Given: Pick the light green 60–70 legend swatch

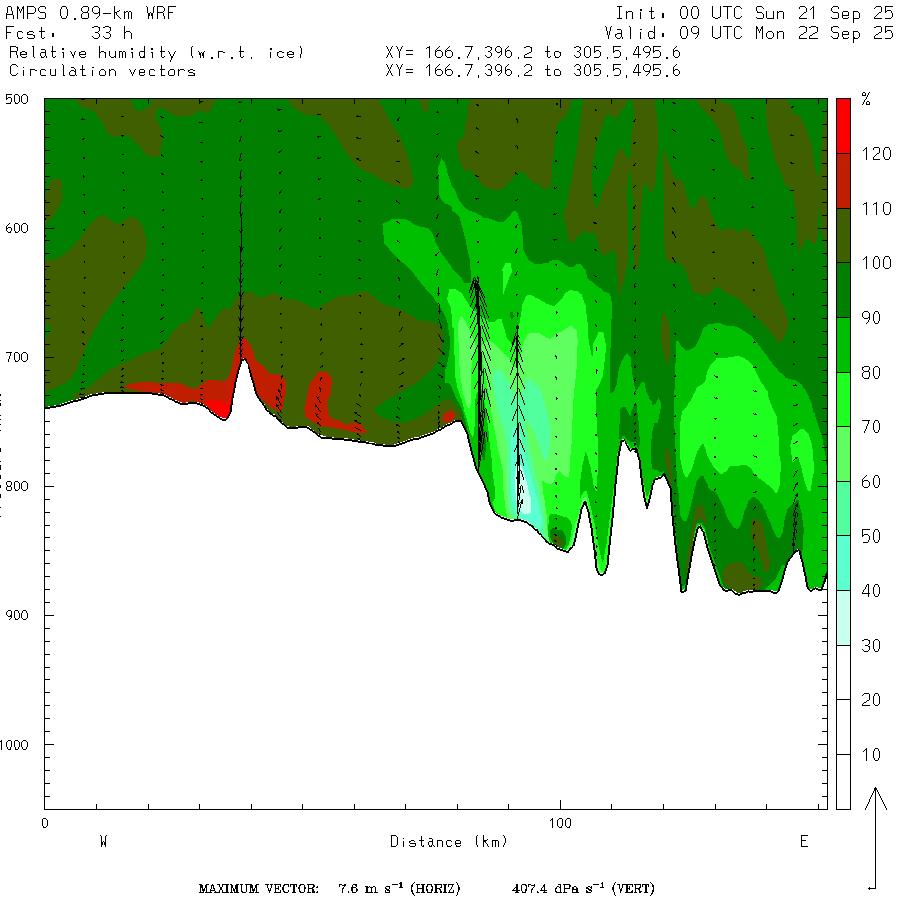Looking at the screenshot, I should (843, 453).
